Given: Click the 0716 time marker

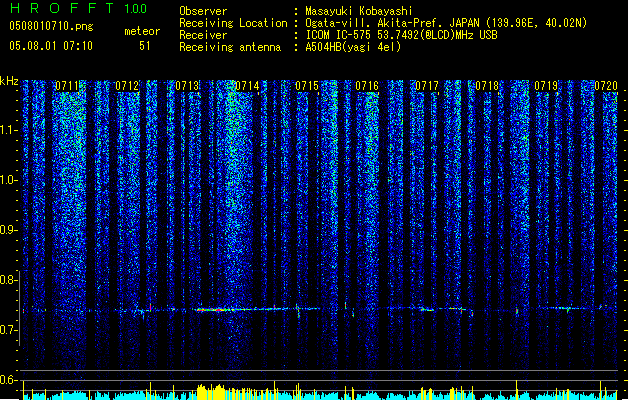Looking at the screenshot, I should tap(367, 86).
